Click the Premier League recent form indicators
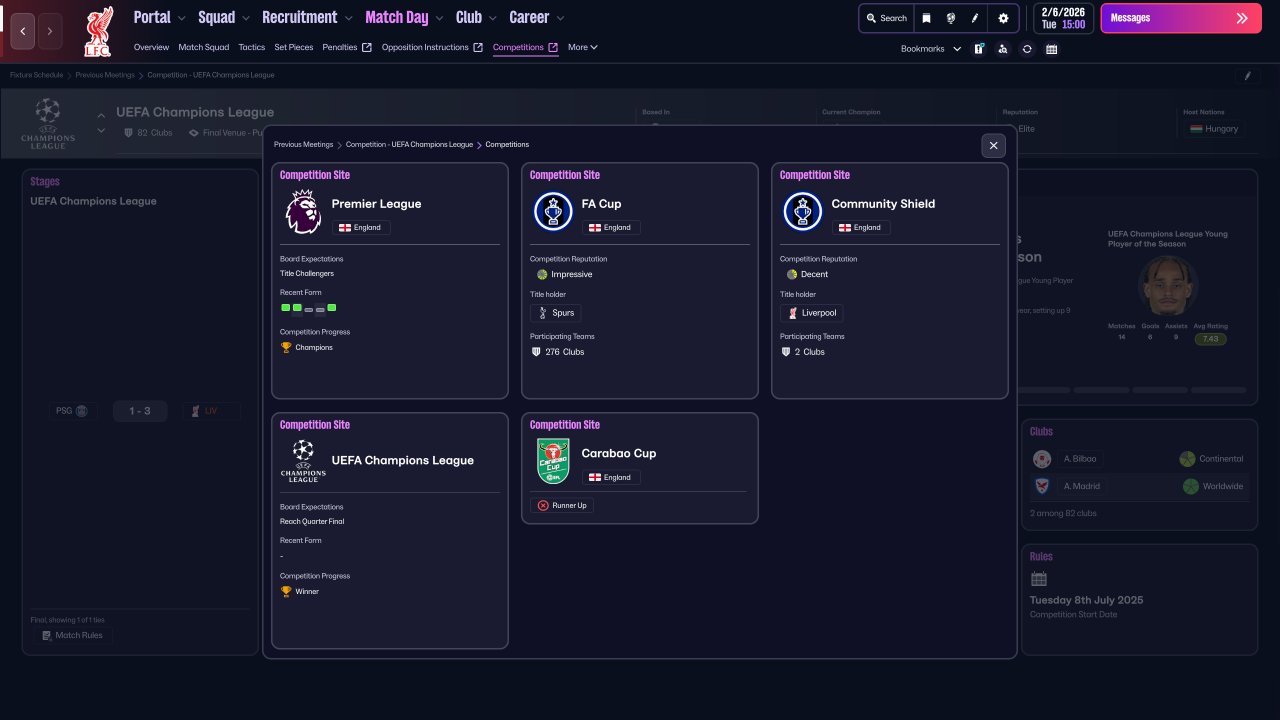Screen dimensions: 1280x720 click(308, 308)
